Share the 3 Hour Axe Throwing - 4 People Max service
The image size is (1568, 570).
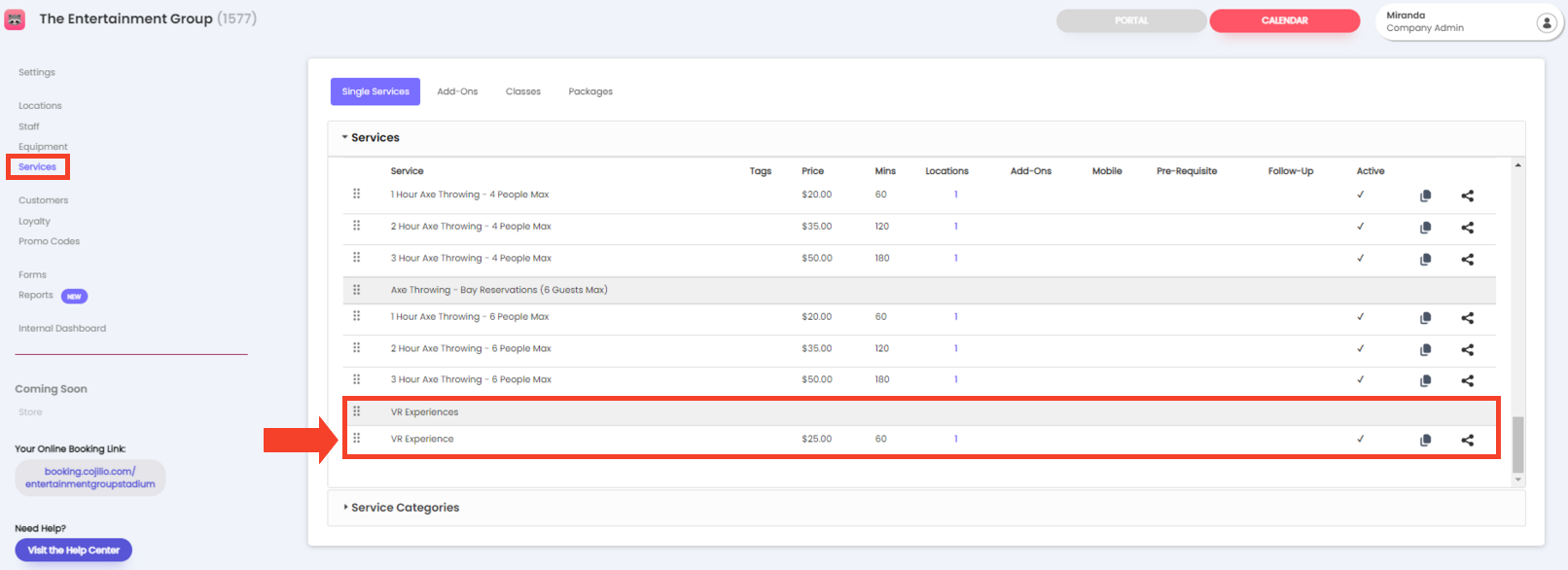point(1467,259)
